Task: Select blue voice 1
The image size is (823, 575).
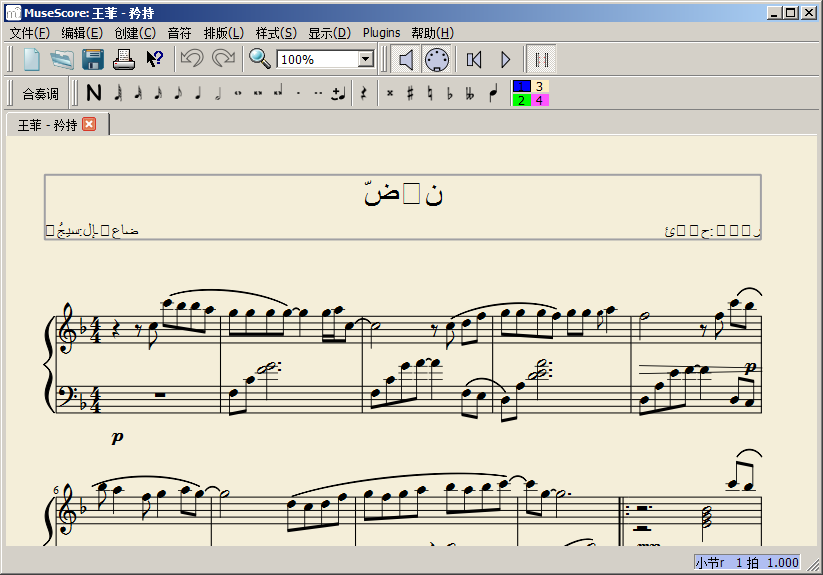Action: click(x=522, y=87)
